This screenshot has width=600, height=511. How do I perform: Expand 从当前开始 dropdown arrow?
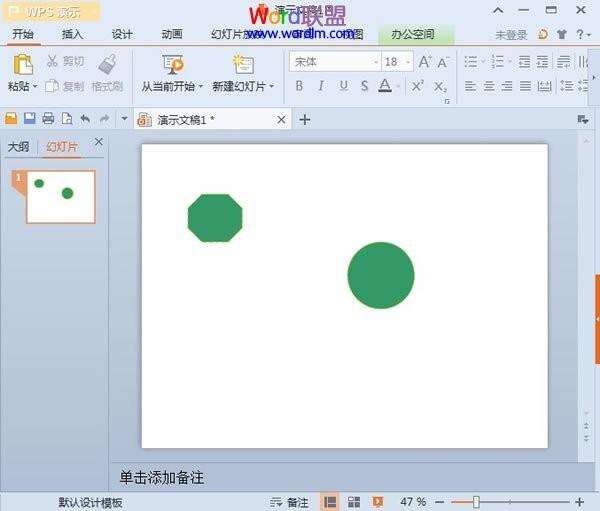tap(200, 87)
